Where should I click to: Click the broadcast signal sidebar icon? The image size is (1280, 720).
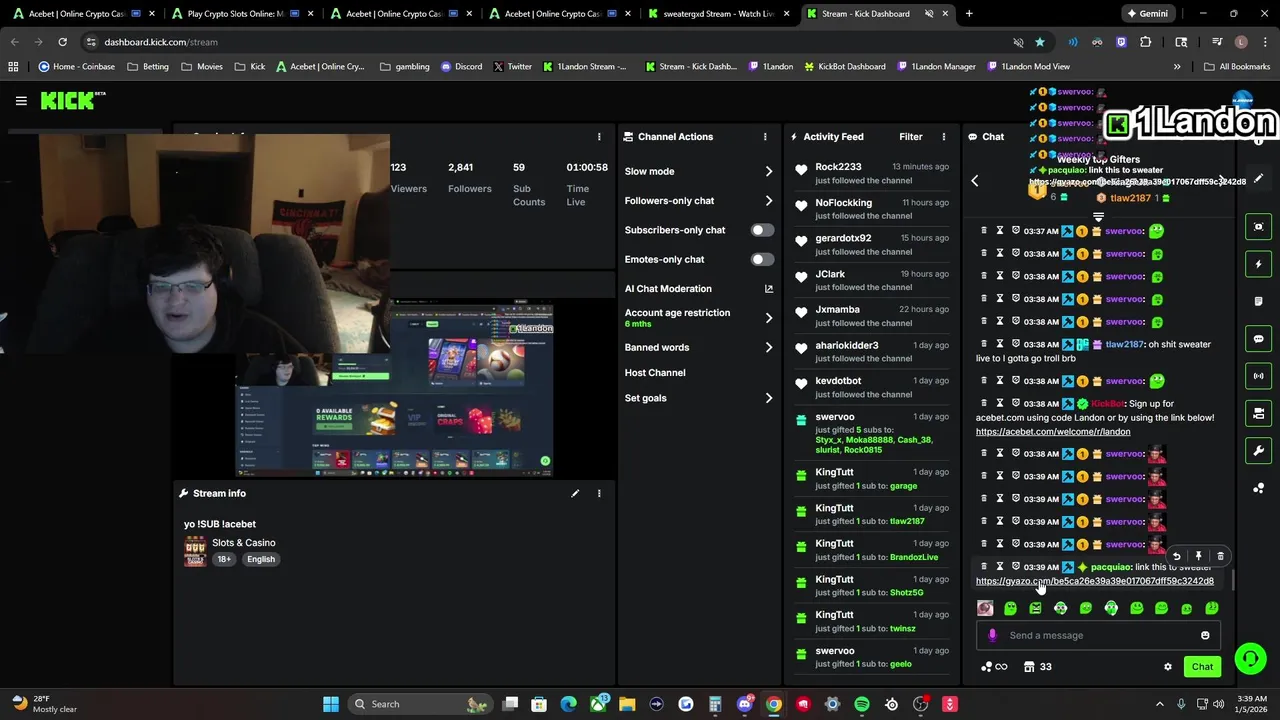[x=1258, y=376]
